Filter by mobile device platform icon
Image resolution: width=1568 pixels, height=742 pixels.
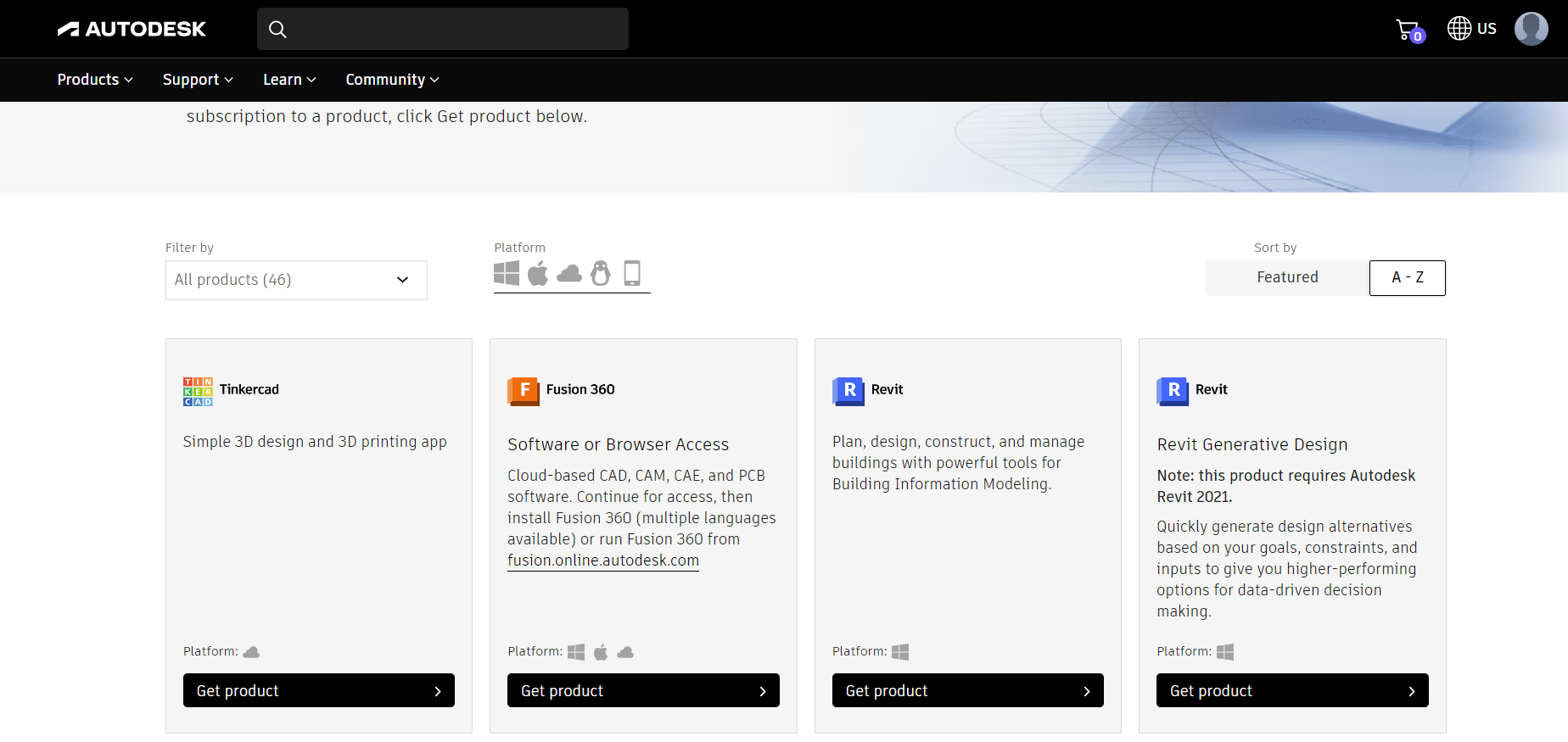pyautogui.click(x=632, y=273)
